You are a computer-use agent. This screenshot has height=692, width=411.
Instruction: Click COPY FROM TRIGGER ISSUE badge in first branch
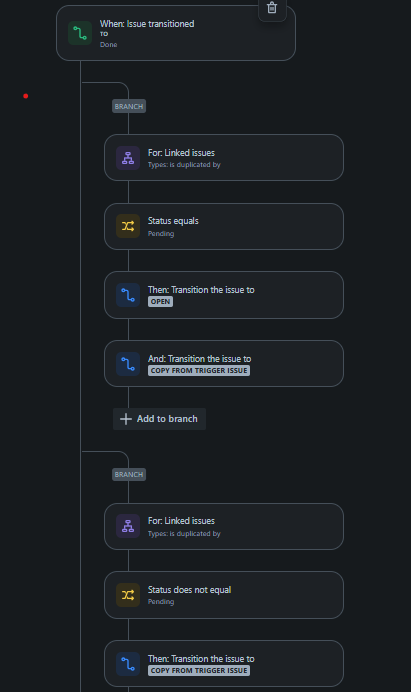coord(199,371)
